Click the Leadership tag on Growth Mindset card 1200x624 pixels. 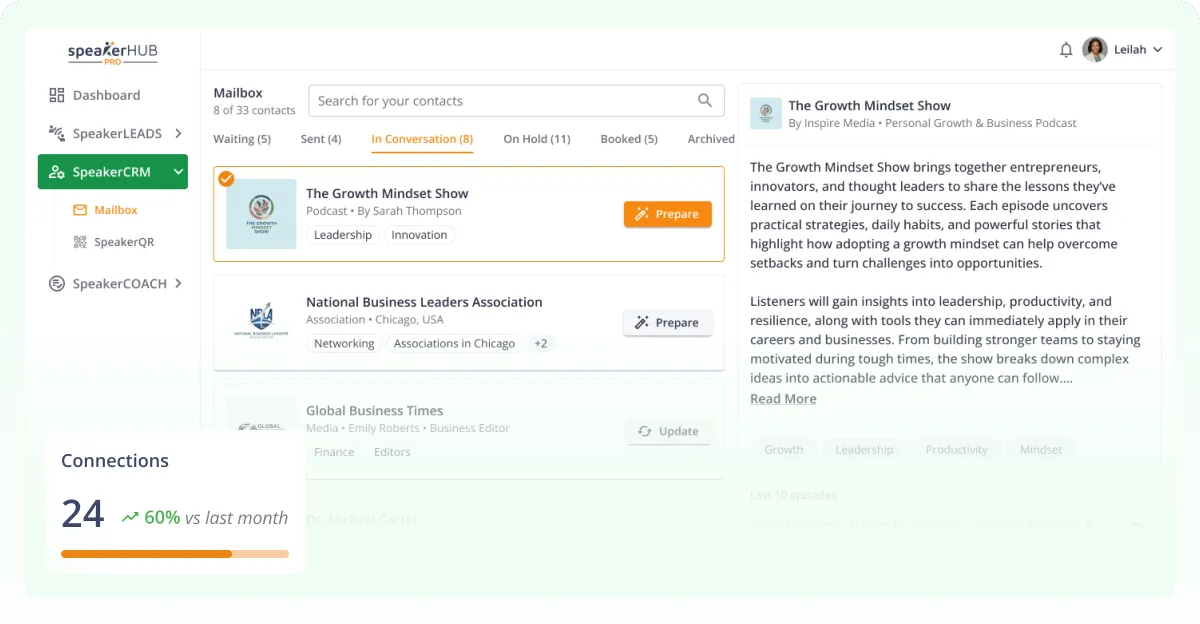pyautogui.click(x=343, y=235)
